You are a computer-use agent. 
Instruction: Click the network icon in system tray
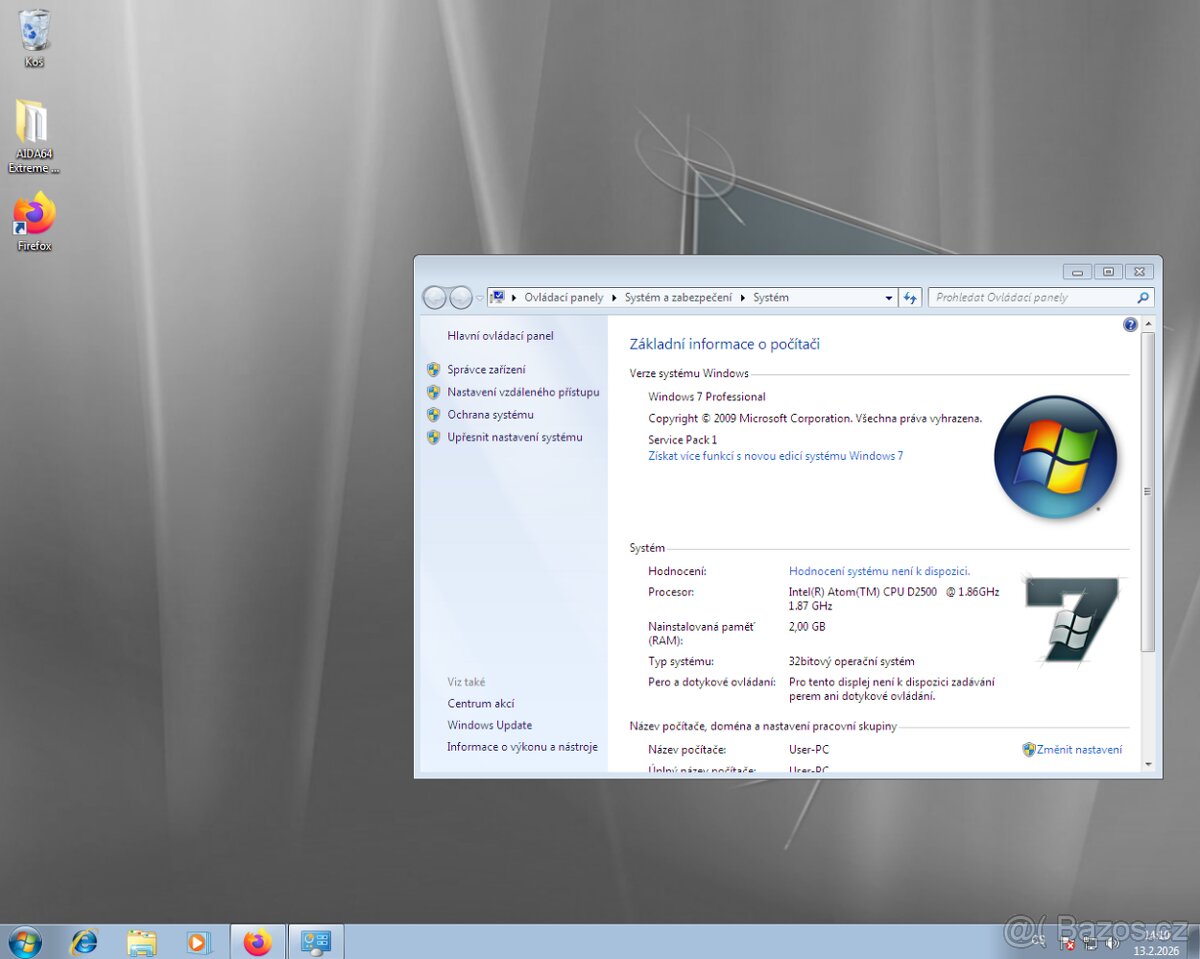coord(1092,943)
